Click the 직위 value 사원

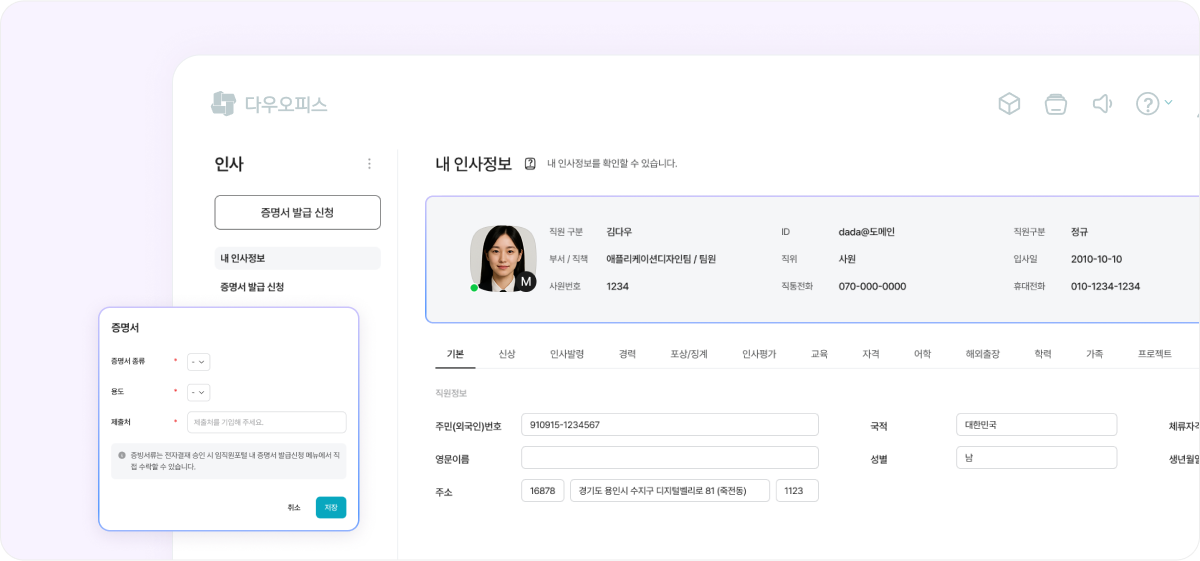pos(847,259)
